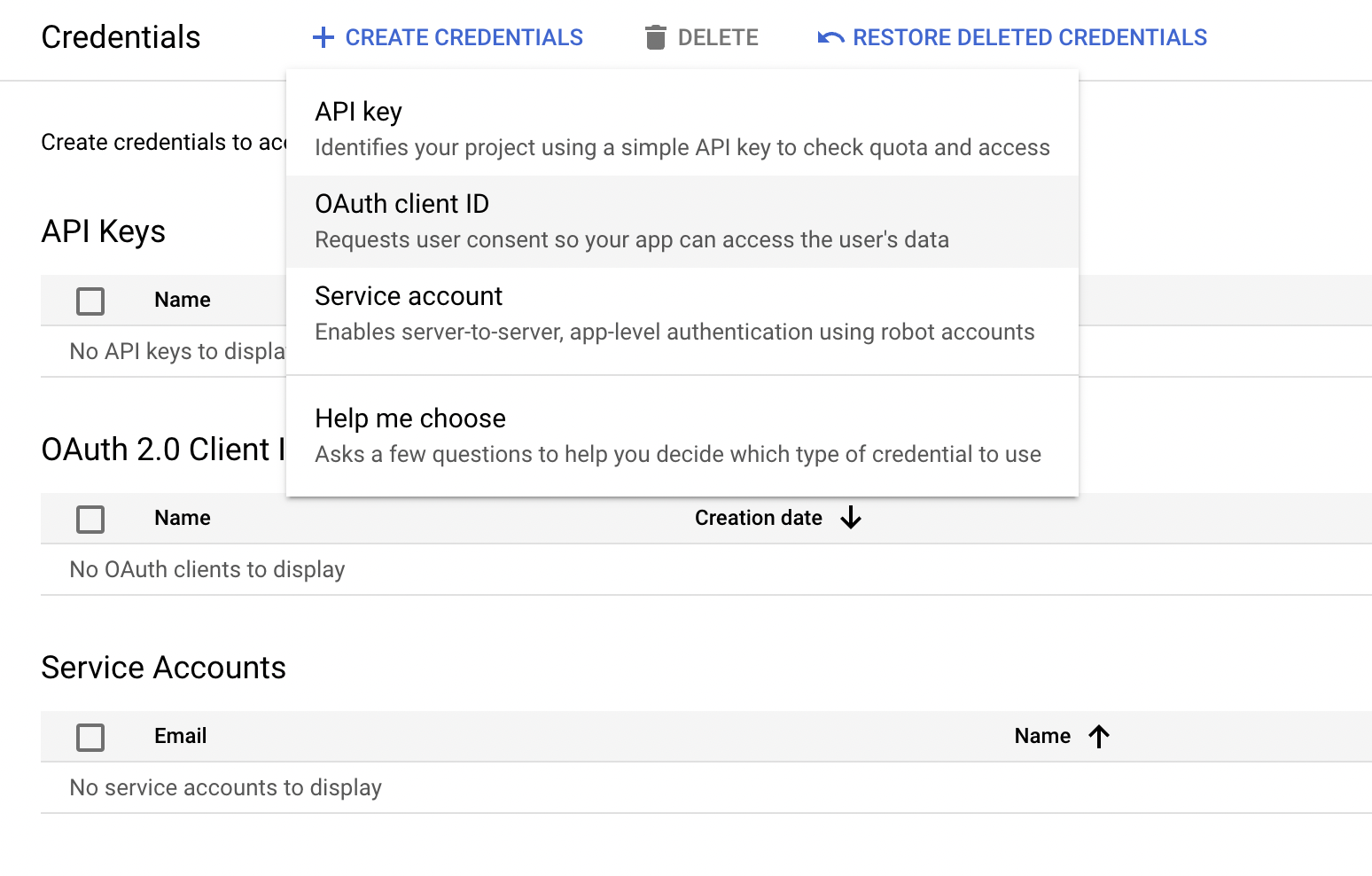Click the Name header in the Service Accounts table

point(1042,736)
